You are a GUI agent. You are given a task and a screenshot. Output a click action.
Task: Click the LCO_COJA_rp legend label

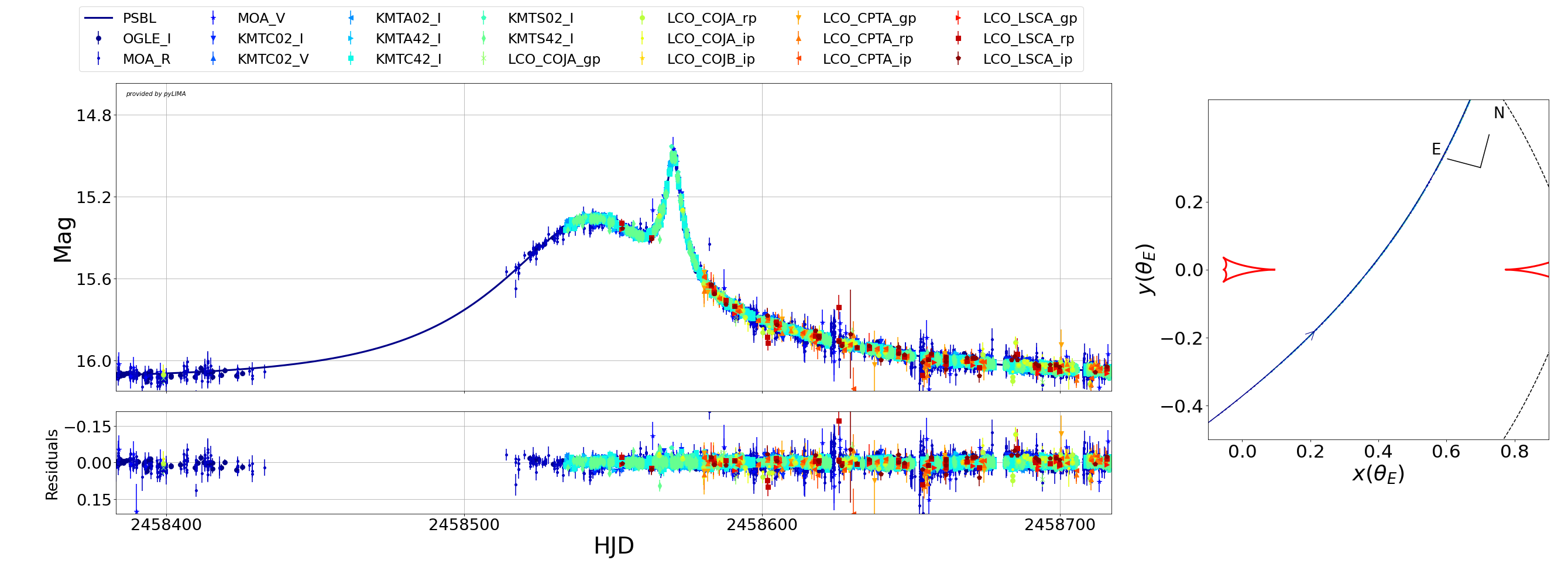[712, 19]
